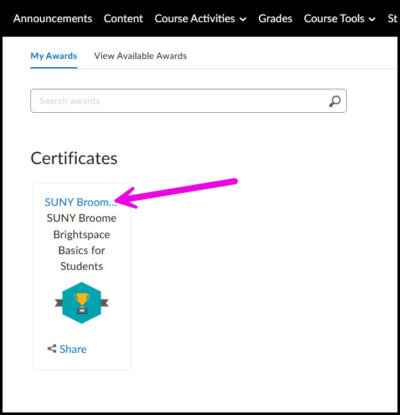Expand the Course Activities dropdown chevron

click(x=243, y=19)
